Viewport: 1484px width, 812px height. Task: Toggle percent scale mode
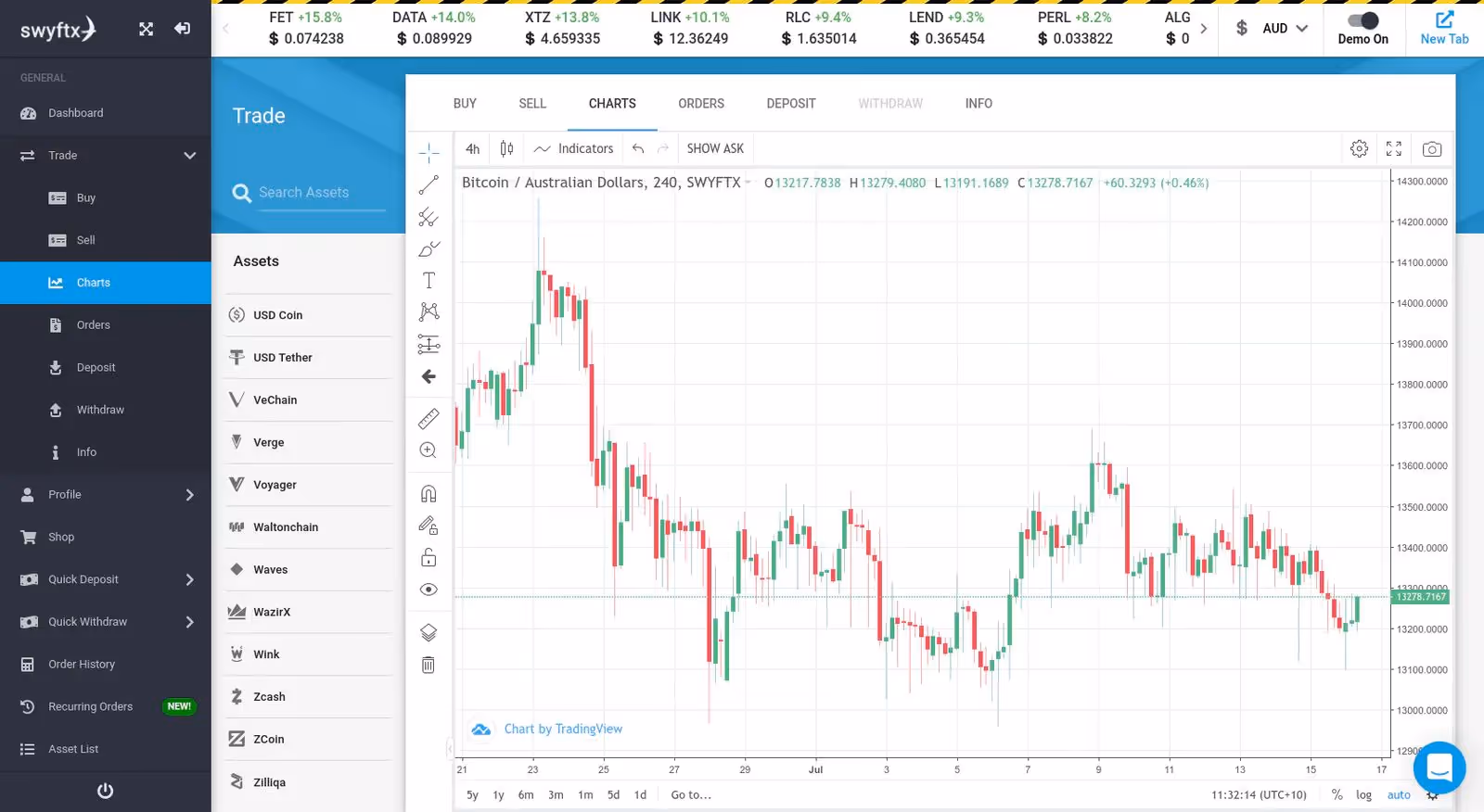point(1337,794)
